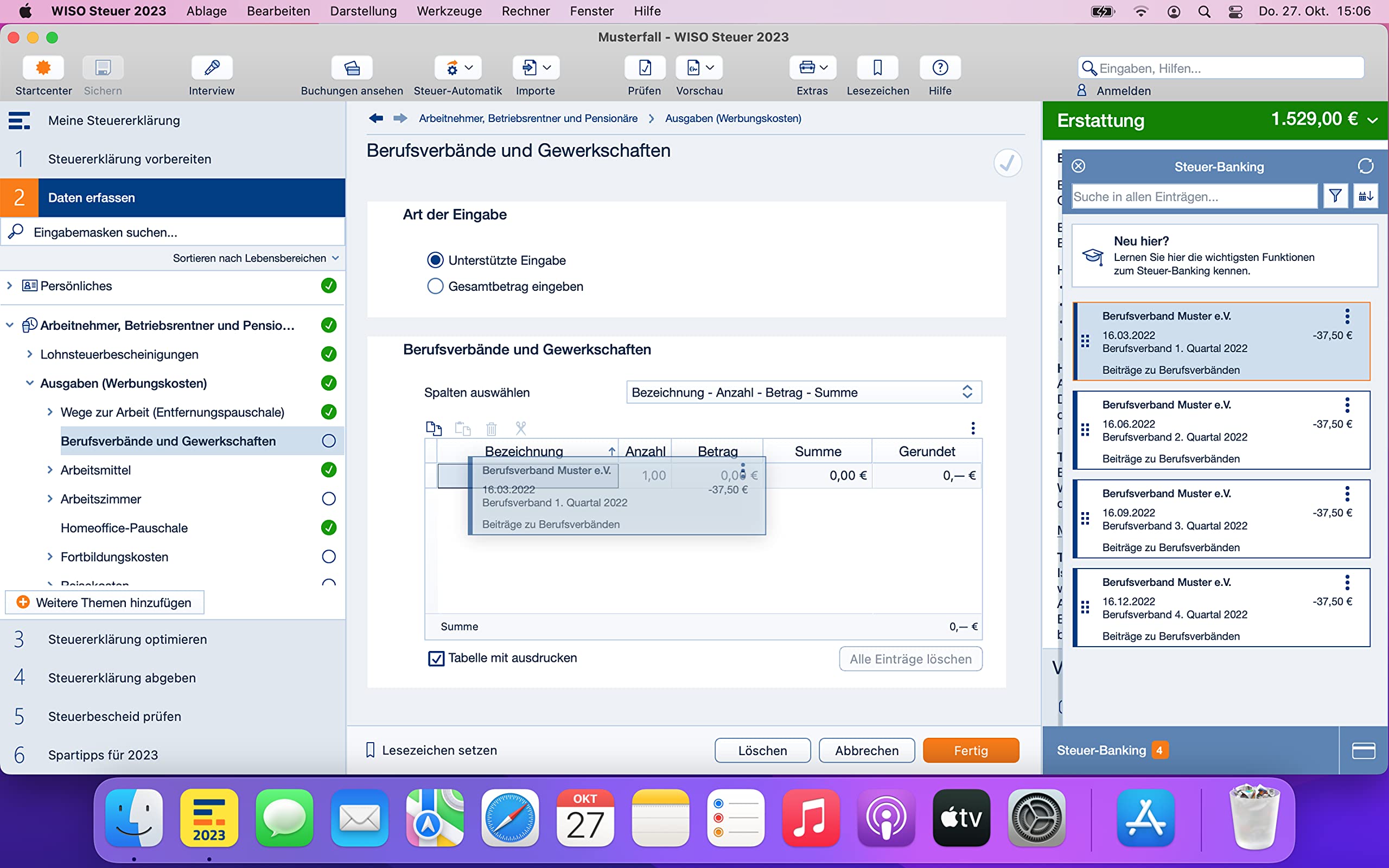Viewport: 1389px width, 868px height.
Task: Open the Werkzeuge menu
Action: tap(449, 11)
